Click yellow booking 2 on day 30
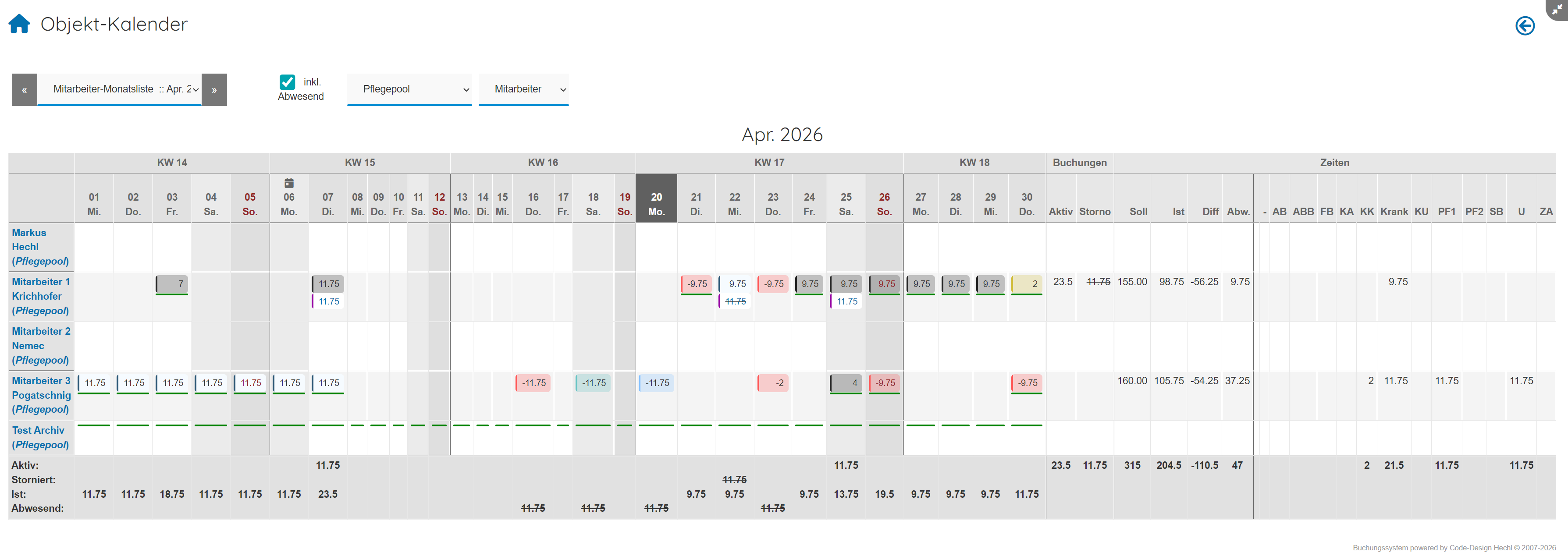Image resolution: width=1568 pixels, height=556 pixels. (x=1026, y=283)
